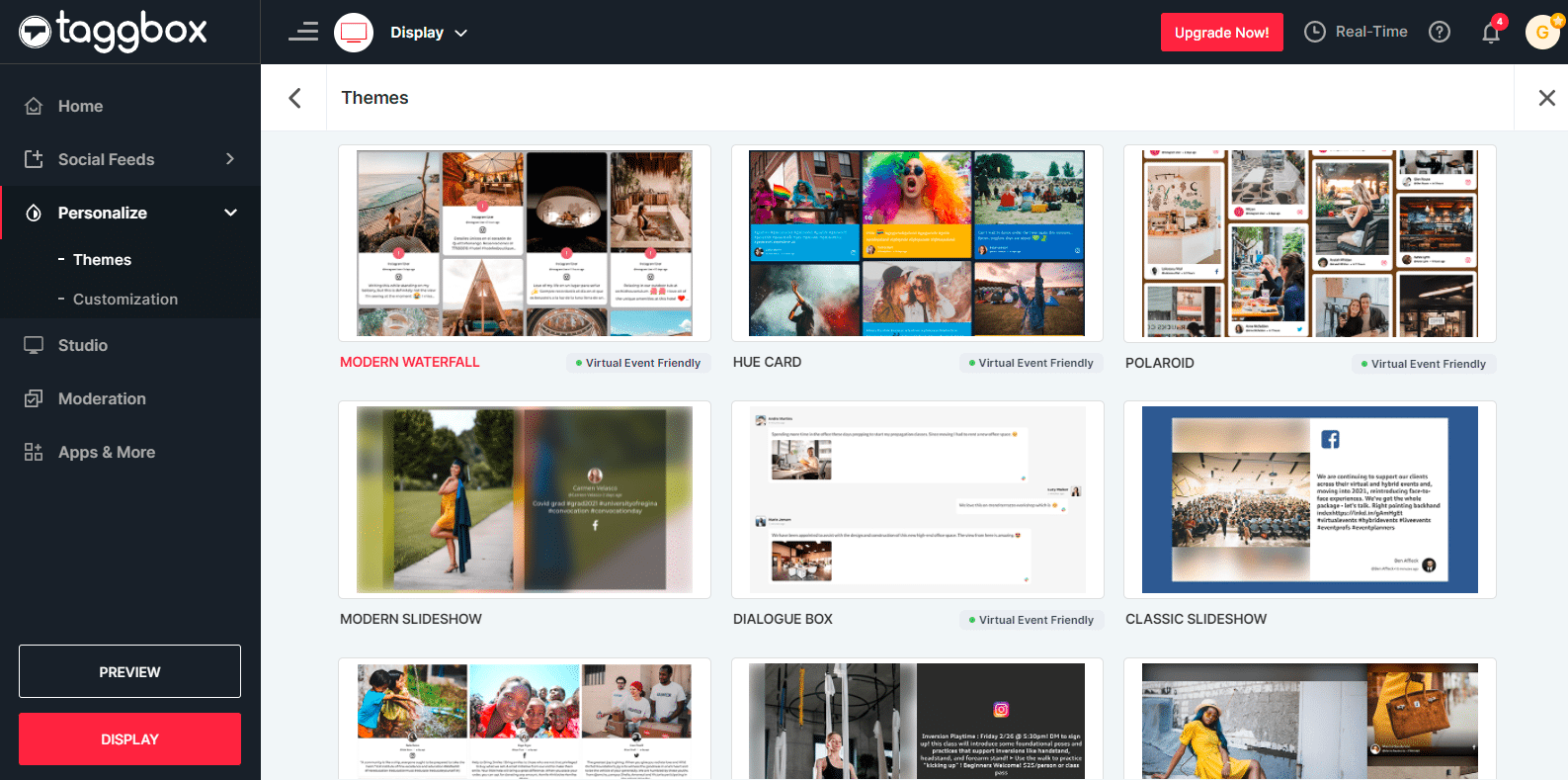The height and width of the screenshot is (780, 1568).
Task: Click the red display screen icon
Action: coord(354,33)
